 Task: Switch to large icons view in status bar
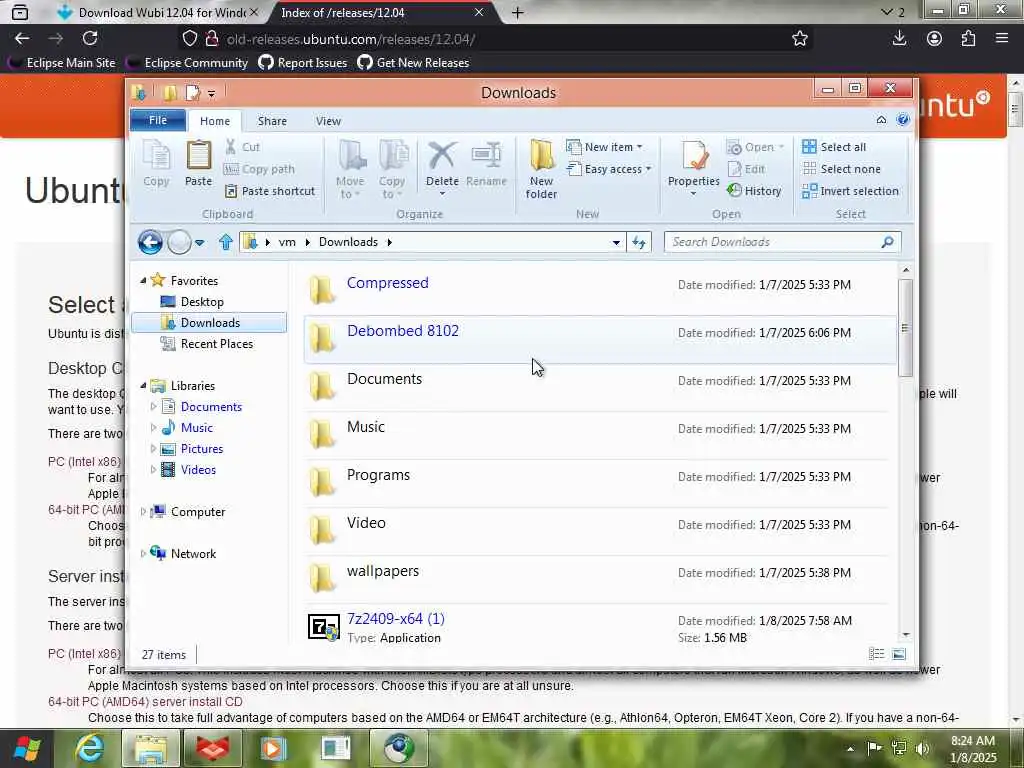click(899, 654)
